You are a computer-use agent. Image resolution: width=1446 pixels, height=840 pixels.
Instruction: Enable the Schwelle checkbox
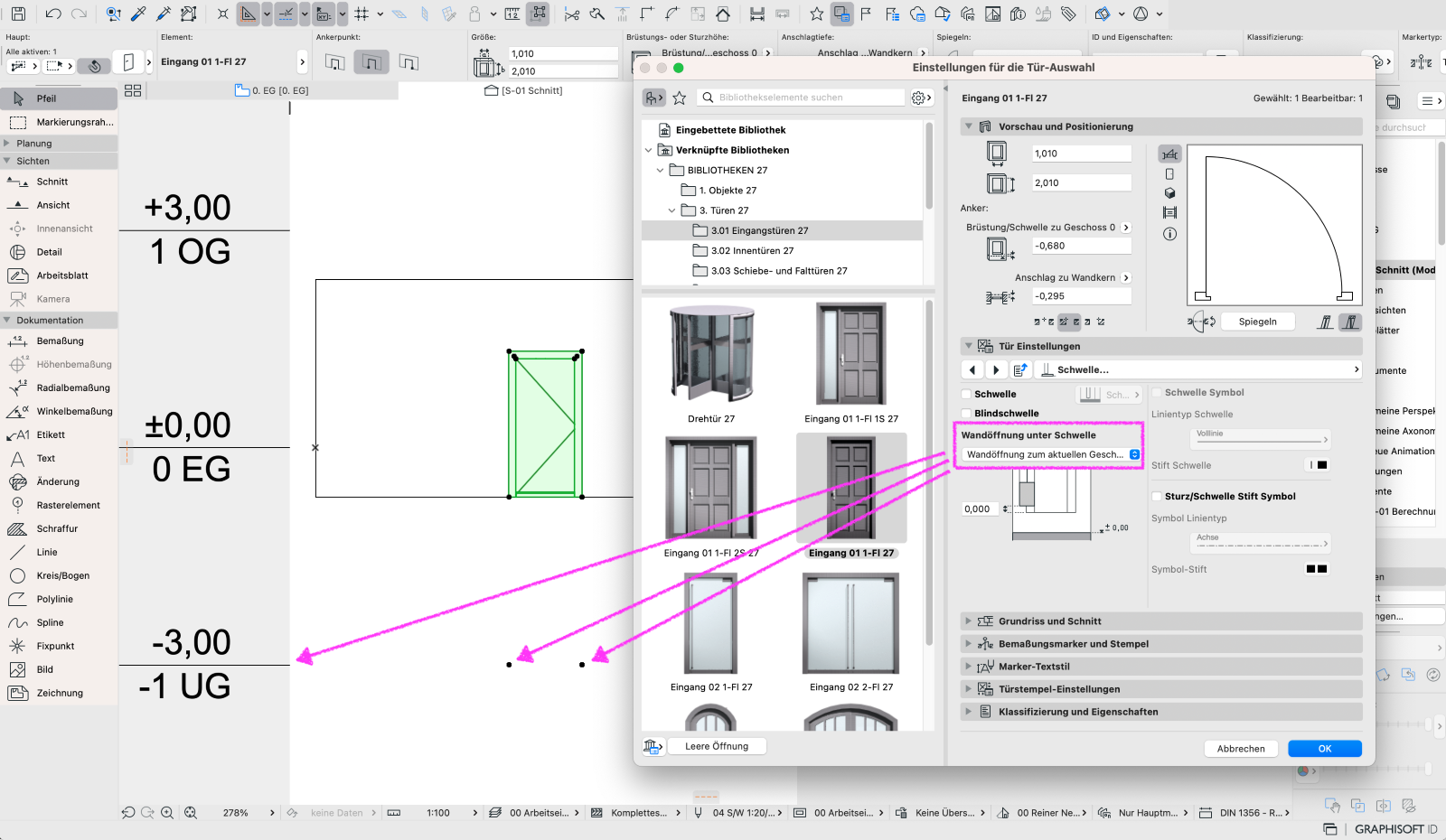point(966,394)
